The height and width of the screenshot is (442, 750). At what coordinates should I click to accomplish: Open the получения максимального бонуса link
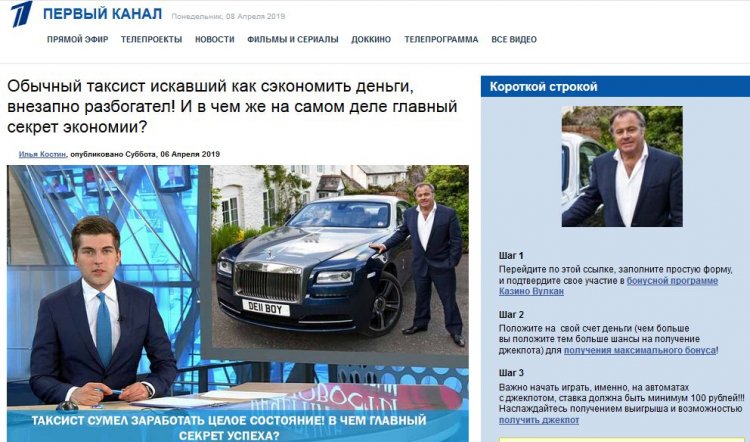[x=640, y=350]
